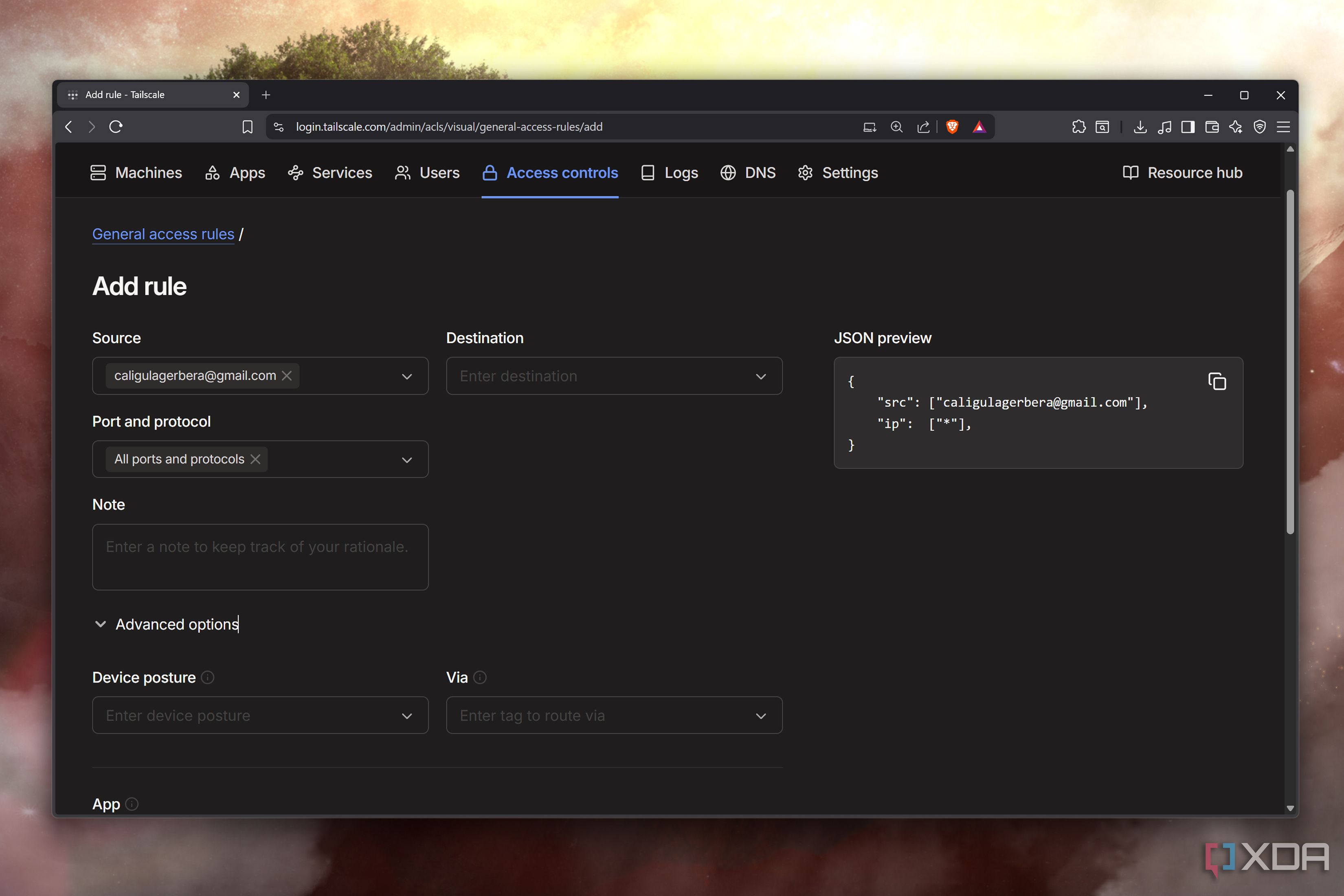Open the Brave Shields icon
This screenshot has height=896, width=1344.
pyautogui.click(x=952, y=127)
